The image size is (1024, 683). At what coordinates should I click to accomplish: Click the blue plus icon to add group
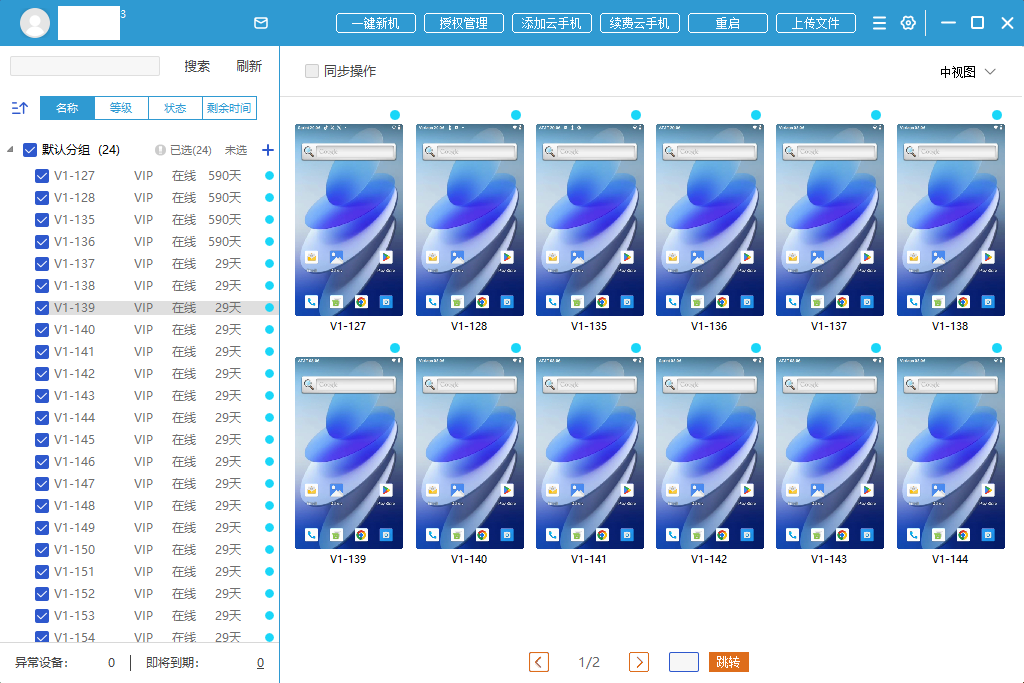[x=267, y=150]
